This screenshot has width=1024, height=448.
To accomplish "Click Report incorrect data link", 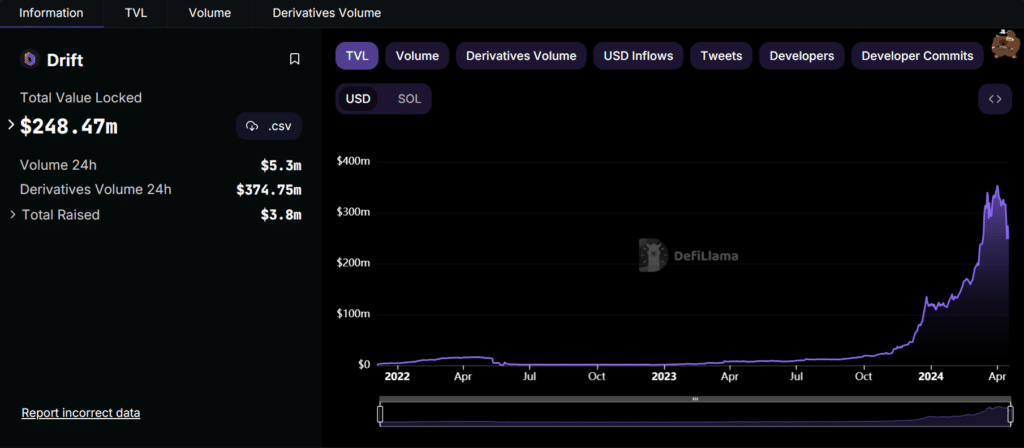I will pyautogui.click(x=80, y=413).
